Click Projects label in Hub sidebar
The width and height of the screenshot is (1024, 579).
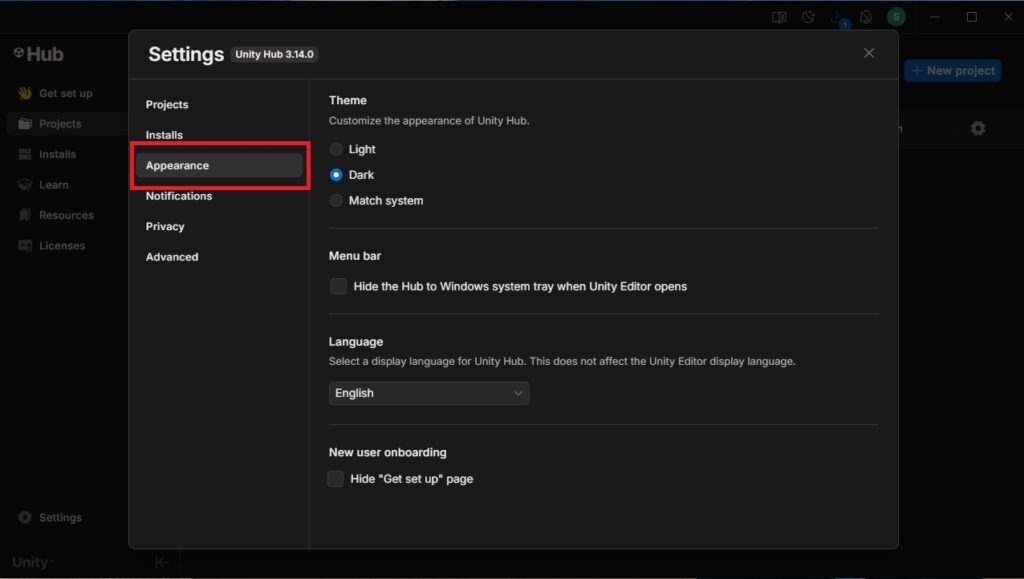pyautogui.click(x=60, y=123)
